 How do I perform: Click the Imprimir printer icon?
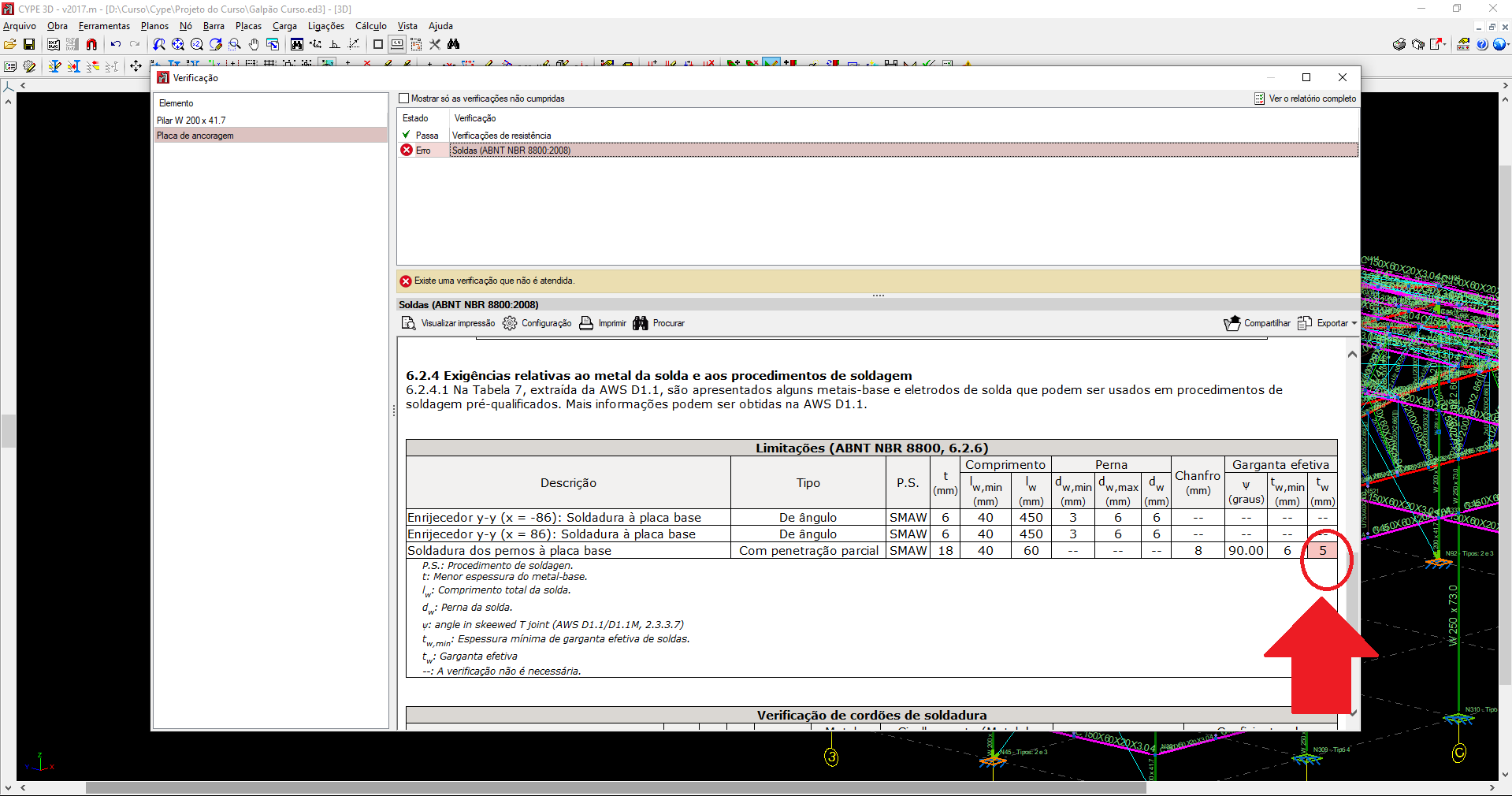[586, 323]
